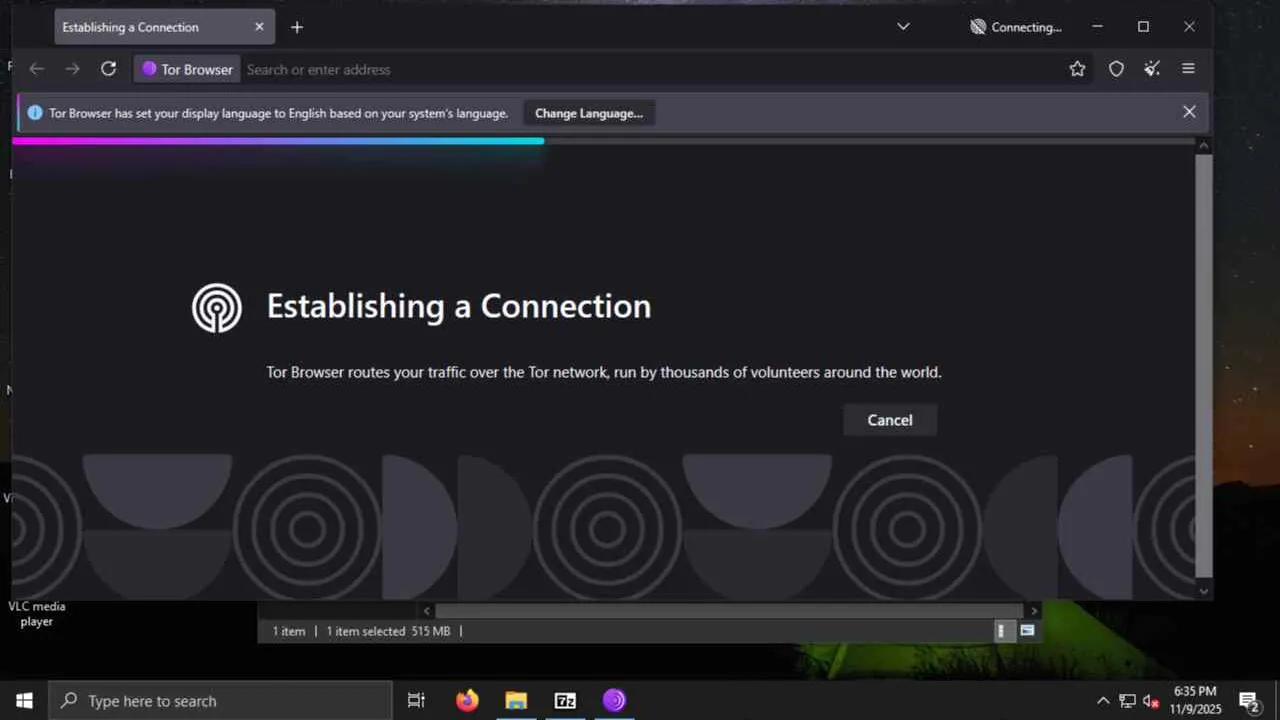Reload the current page

[109, 69]
